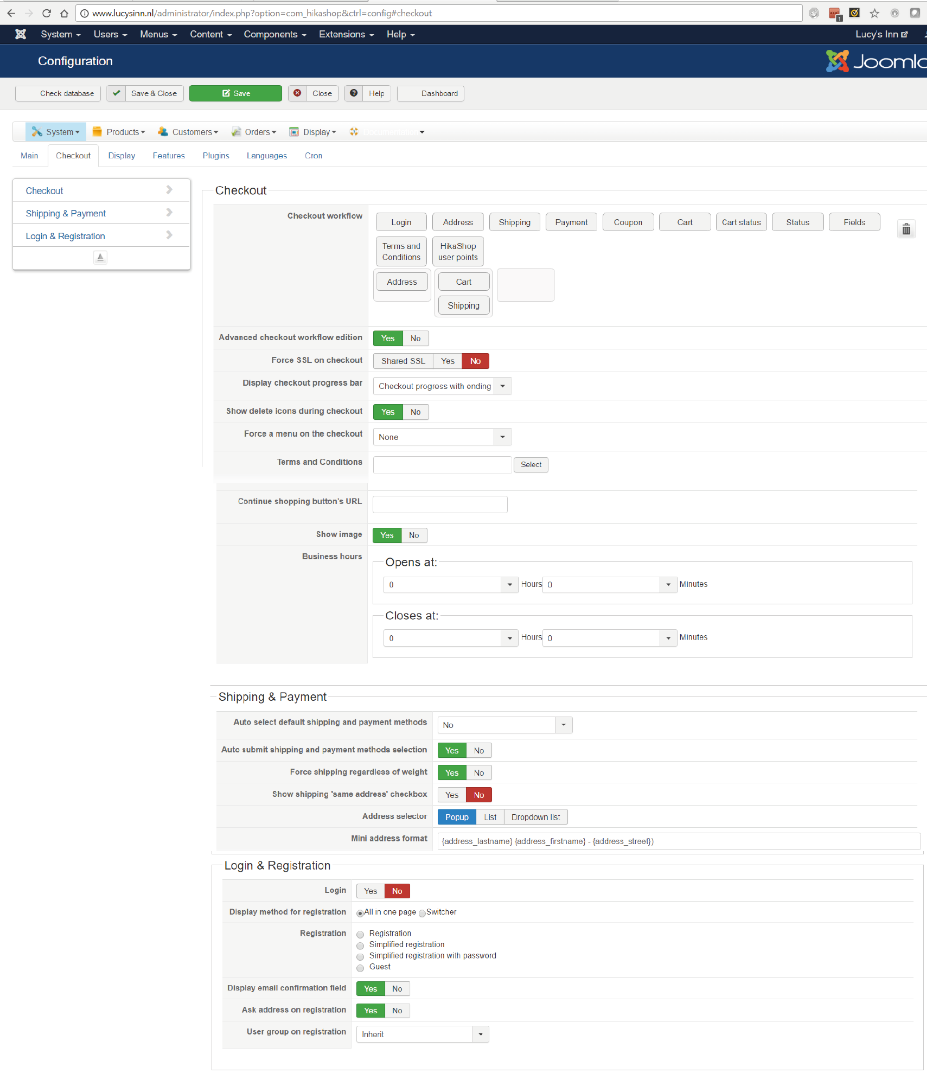
Task: Click the Continue shopping button's URL field
Action: point(440,505)
